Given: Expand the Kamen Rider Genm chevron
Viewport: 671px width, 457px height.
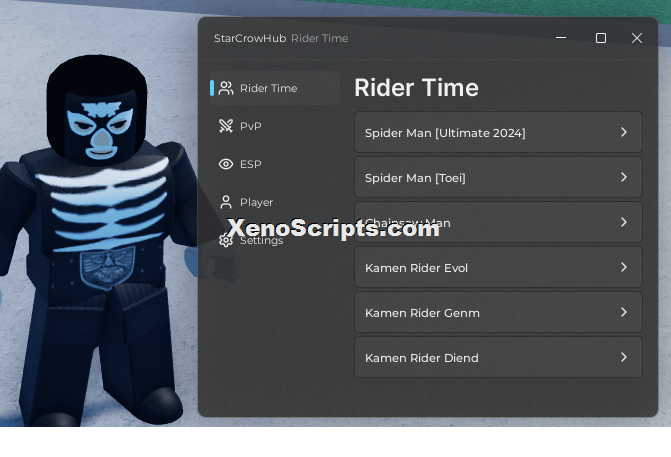Looking at the screenshot, I should (624, 312).
